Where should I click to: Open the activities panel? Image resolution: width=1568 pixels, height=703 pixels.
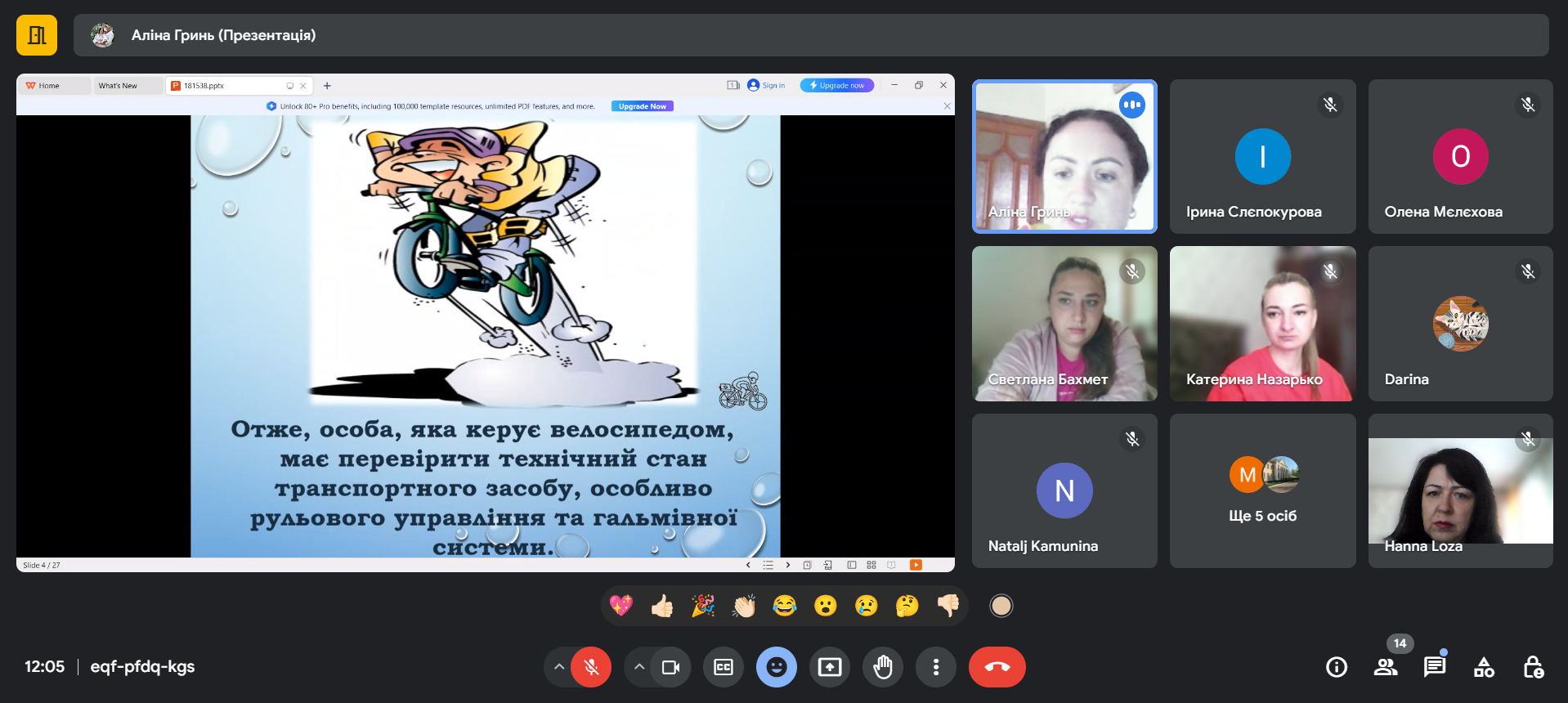click(1484, 667)
